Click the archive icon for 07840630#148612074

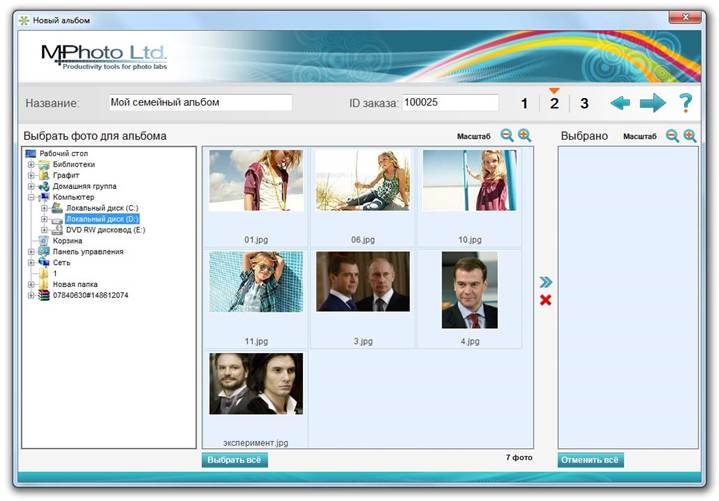pos(44,295)
